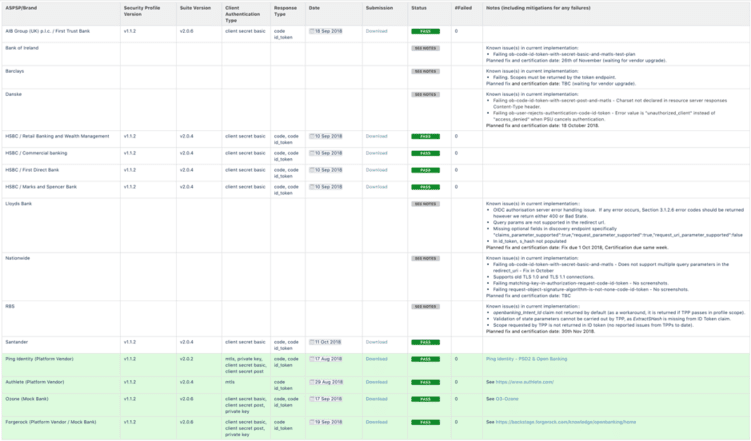Click the calendar icon in the AIB Group row
This screenshot has height=441, width=751.
click(x=312, y=31)
